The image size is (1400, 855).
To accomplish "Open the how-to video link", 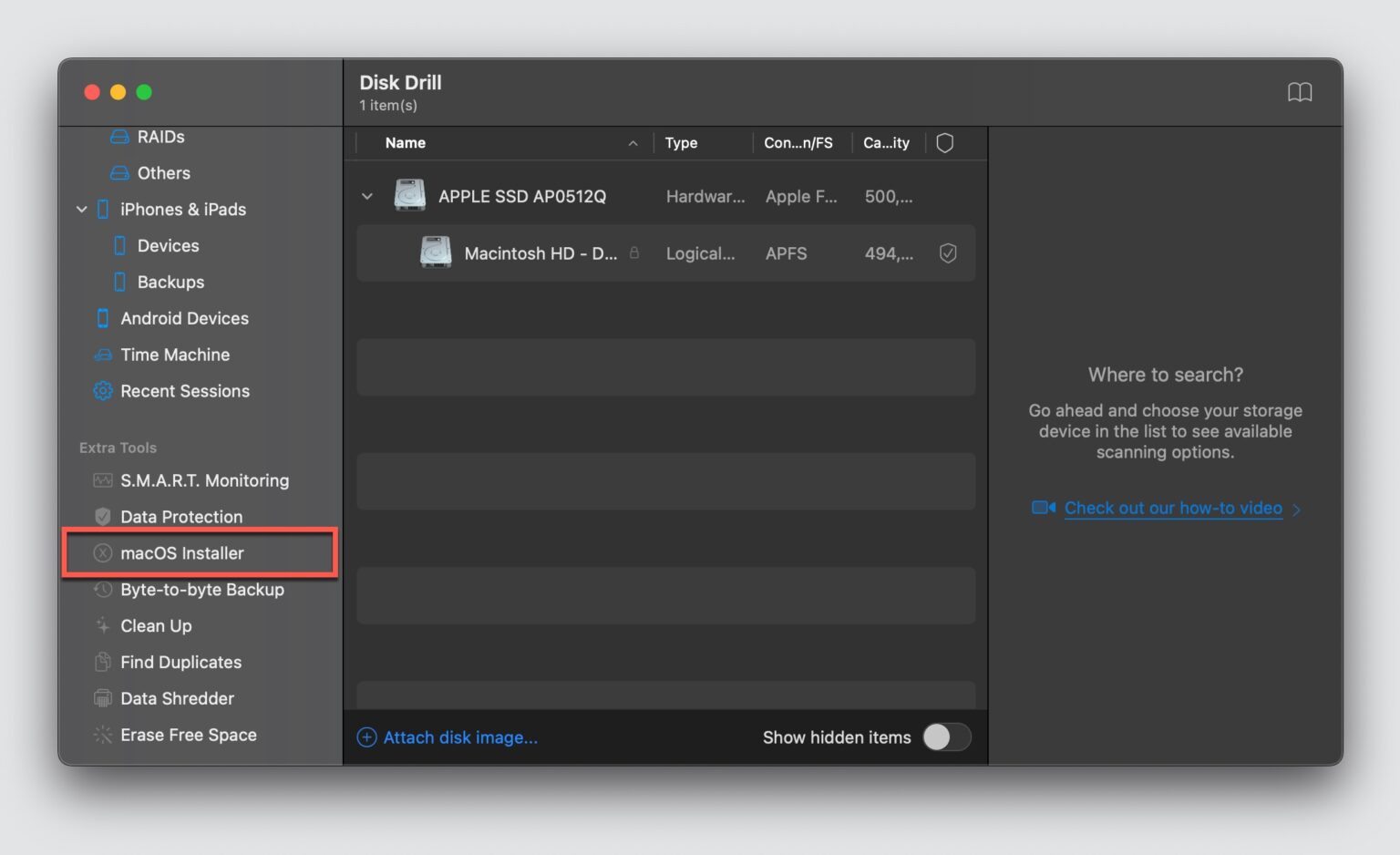I will click(1172, 508).
